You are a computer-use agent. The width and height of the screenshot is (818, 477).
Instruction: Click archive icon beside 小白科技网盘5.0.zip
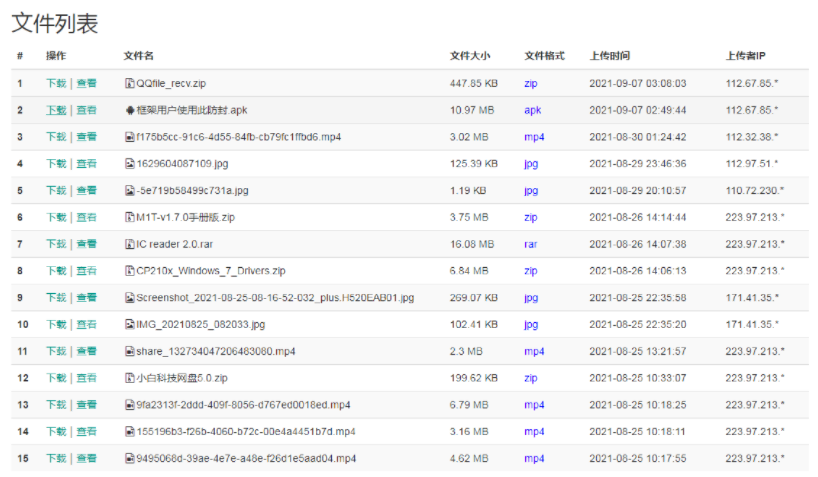tap(130, 378)
